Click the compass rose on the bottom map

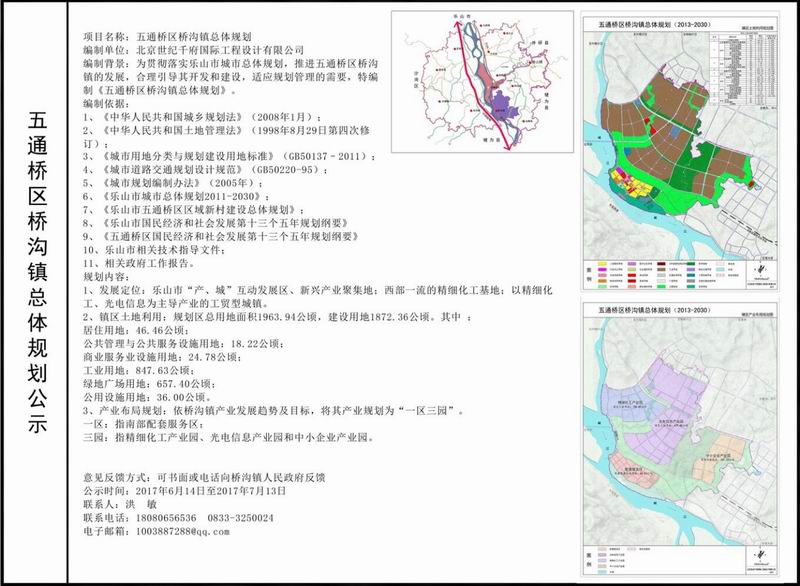click(x=760, y=556)
